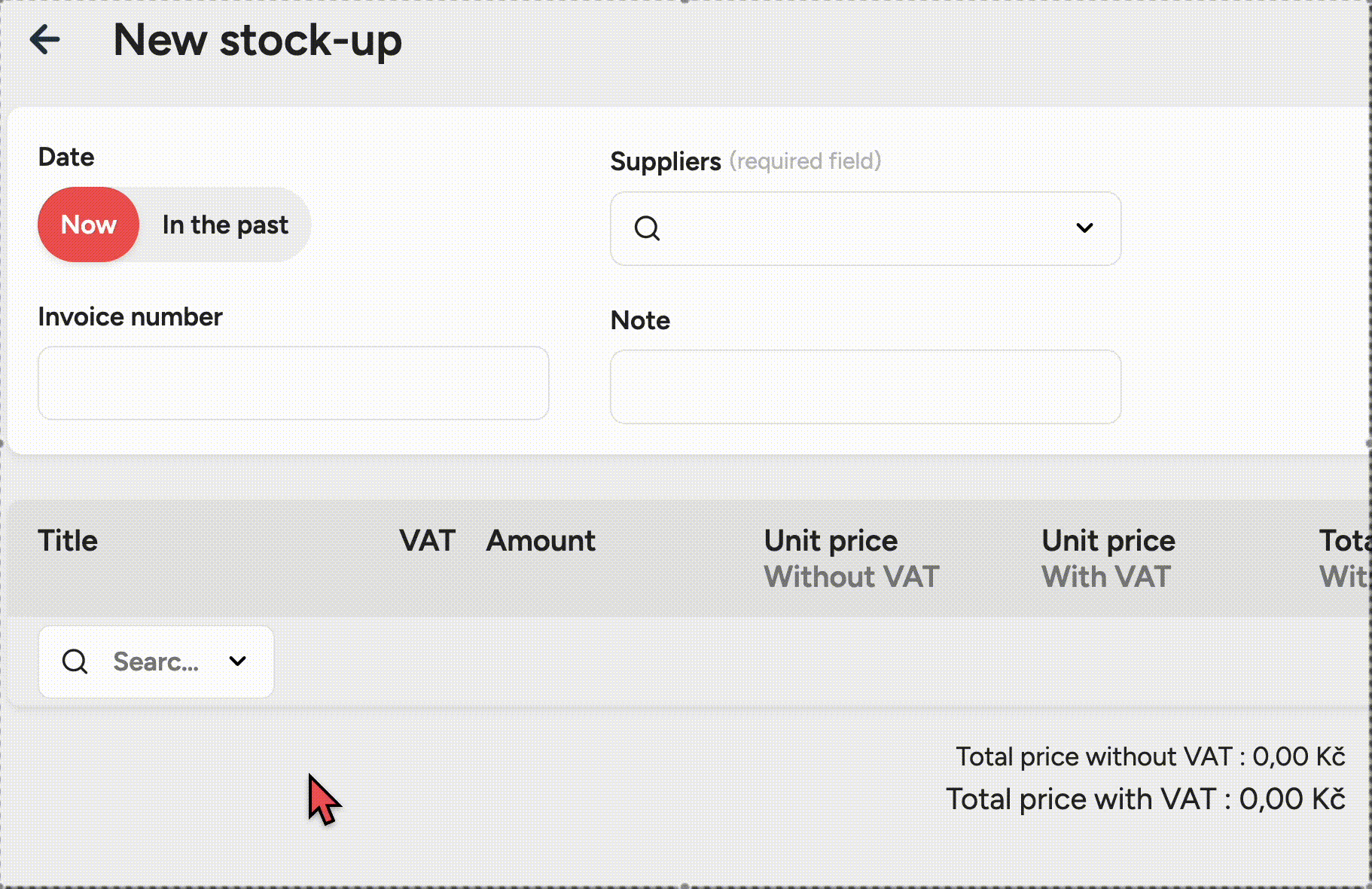Expand the Suppliers dropdown chevron
Image resolution: width=1372 pixels, height=889 pixels.
click(x=1084, y=228)
